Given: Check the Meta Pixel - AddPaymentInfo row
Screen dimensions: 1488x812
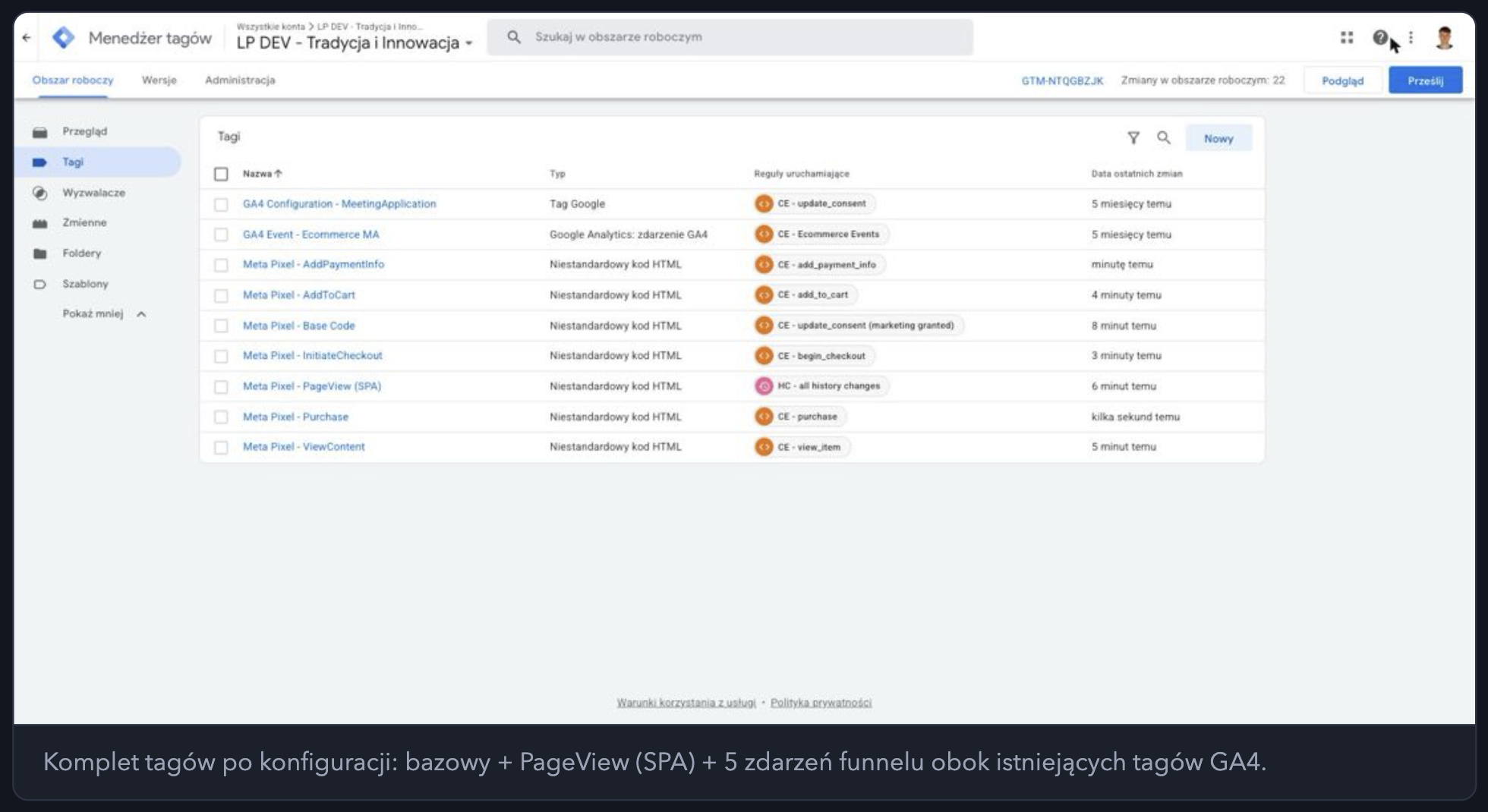Looking at the screenshot, I should (221, 265).
